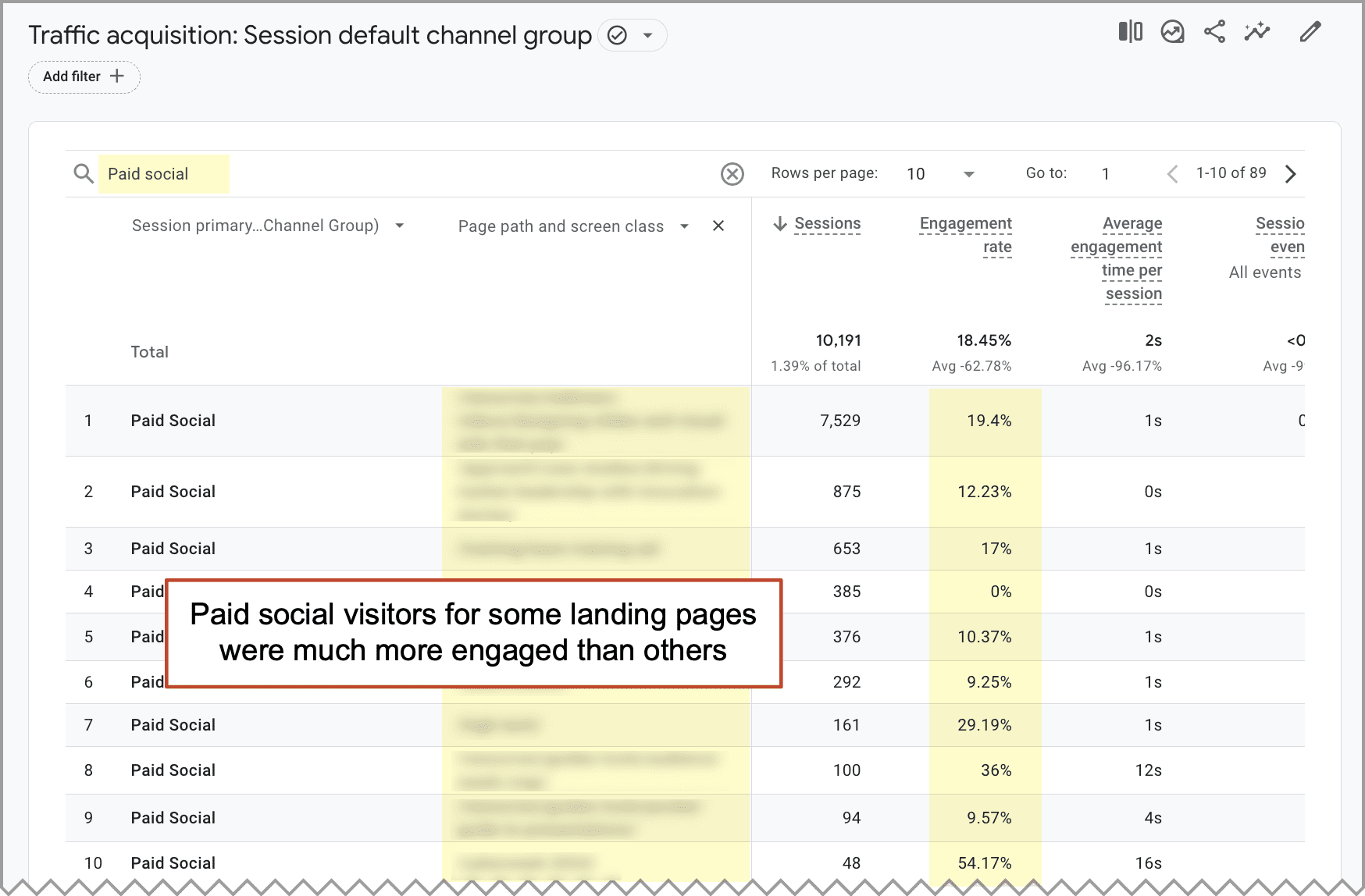Viewport: 1365px width, 896px height.
Task: Open Session primary Channel Group dimension dropdown
Action: pos(268,226)
